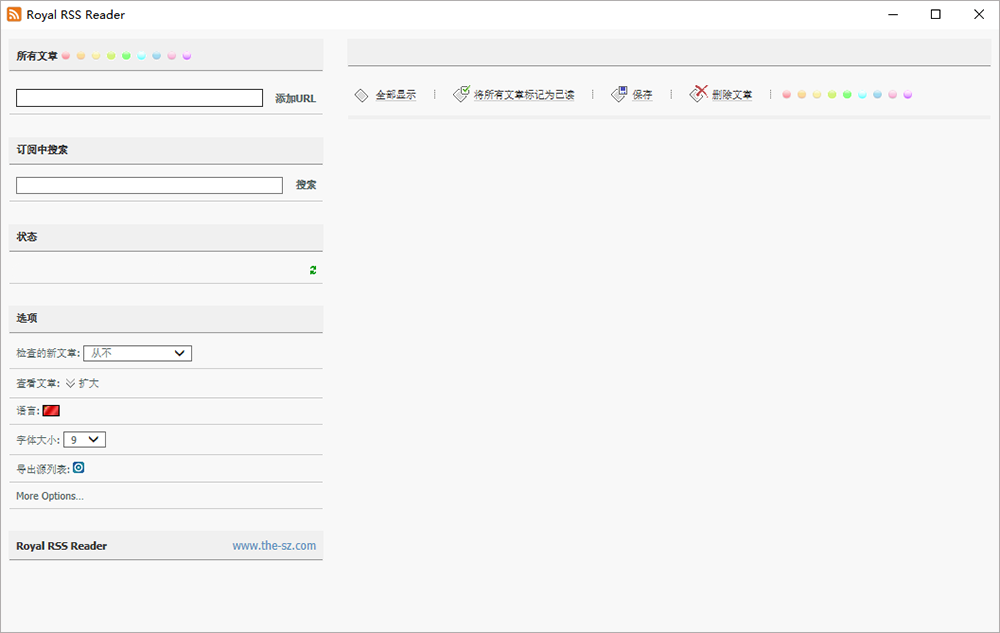Click the 搜索 button
The height and width of the screenshot is (633, 1000).
[306, 185]
